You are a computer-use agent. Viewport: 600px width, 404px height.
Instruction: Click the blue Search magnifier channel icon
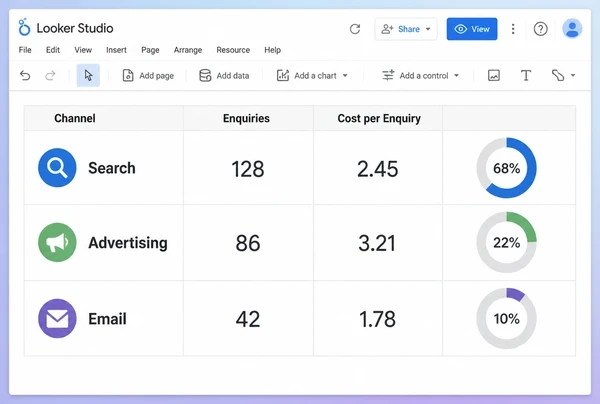click(x=57, y=168)
